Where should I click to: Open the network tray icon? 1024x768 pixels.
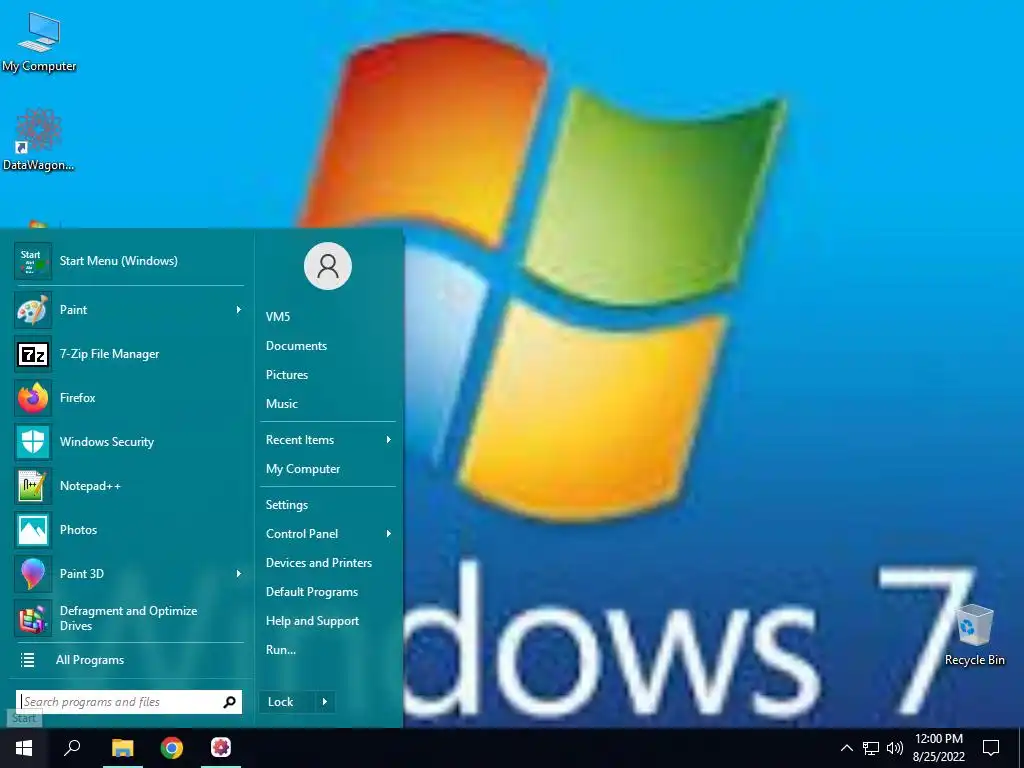(x=871, y=748)
